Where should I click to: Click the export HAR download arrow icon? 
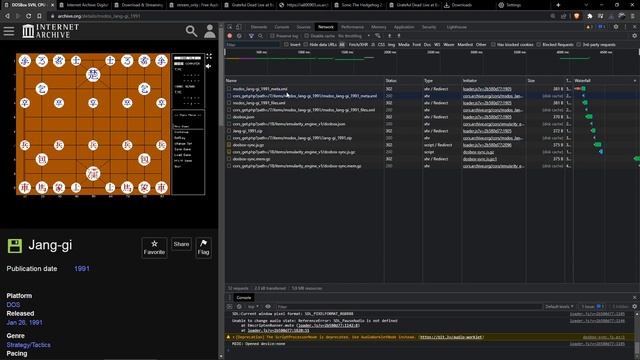399,36
